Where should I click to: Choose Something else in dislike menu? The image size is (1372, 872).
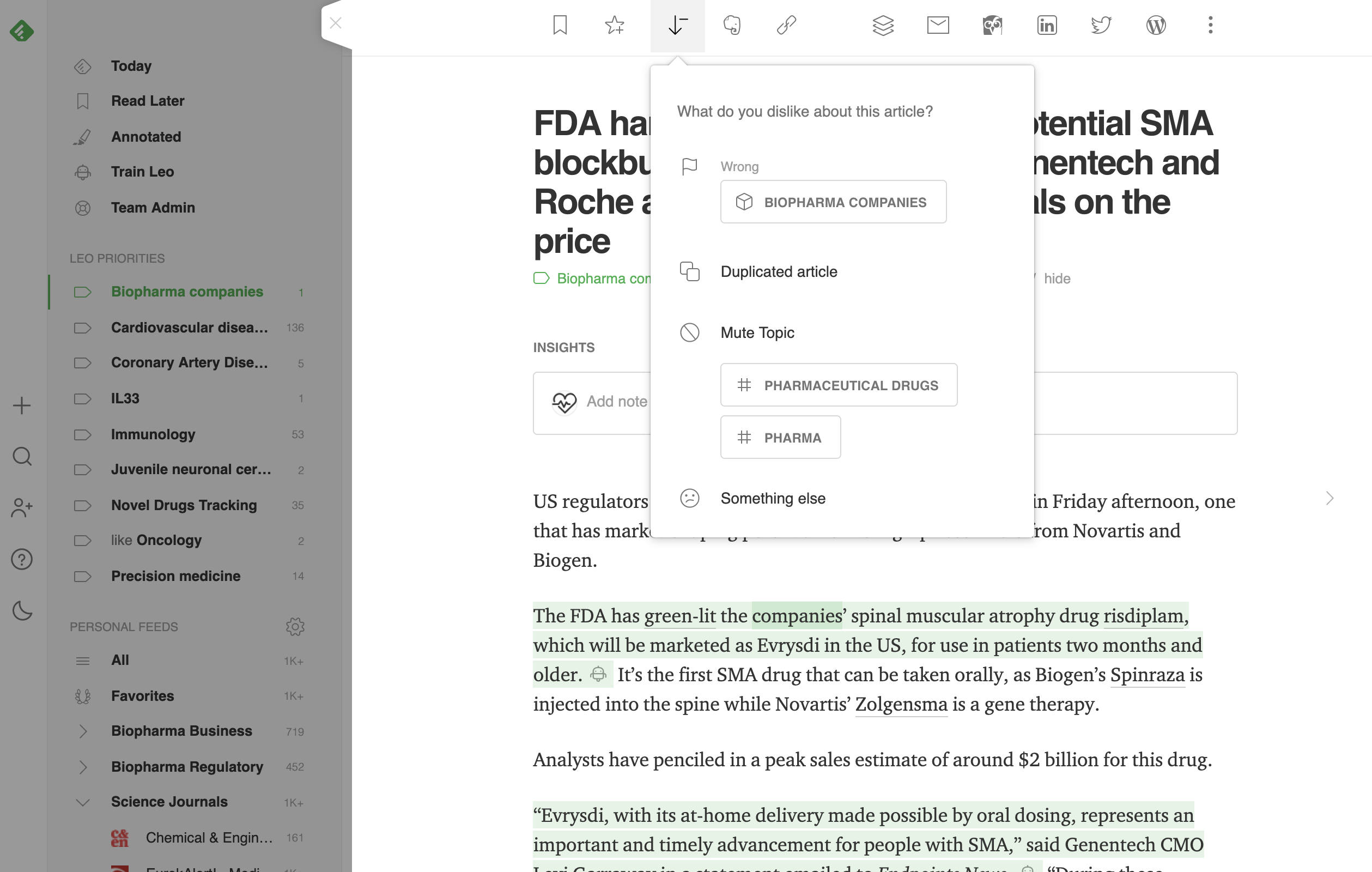773,499
